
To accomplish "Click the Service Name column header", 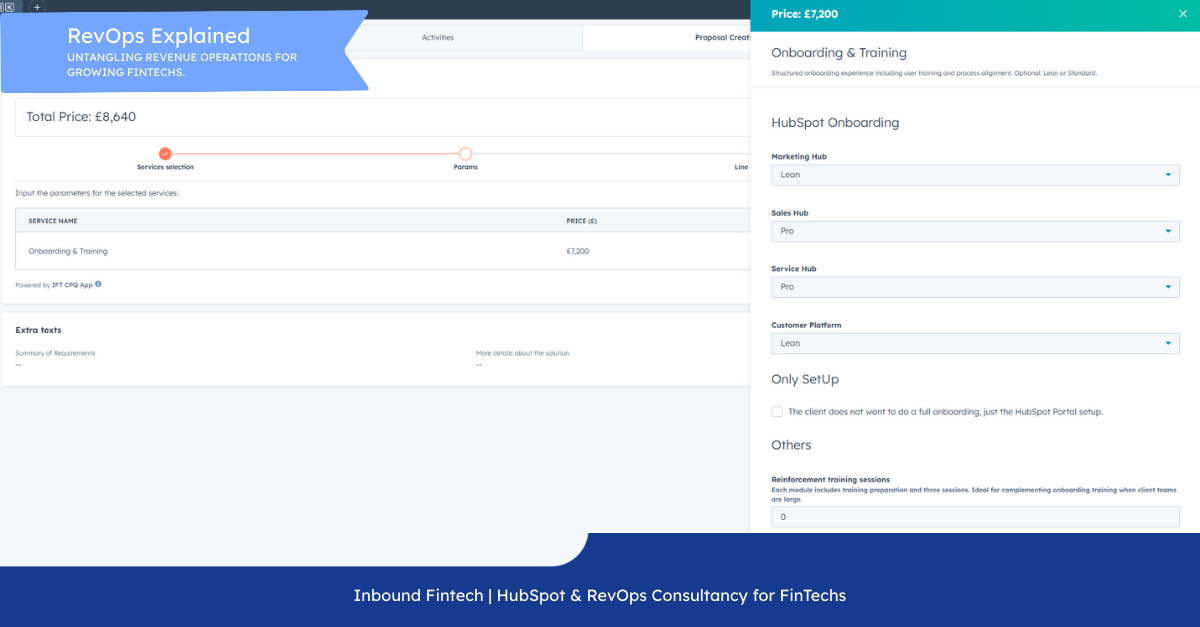I will pyautogui.click(x=53, y=221).
